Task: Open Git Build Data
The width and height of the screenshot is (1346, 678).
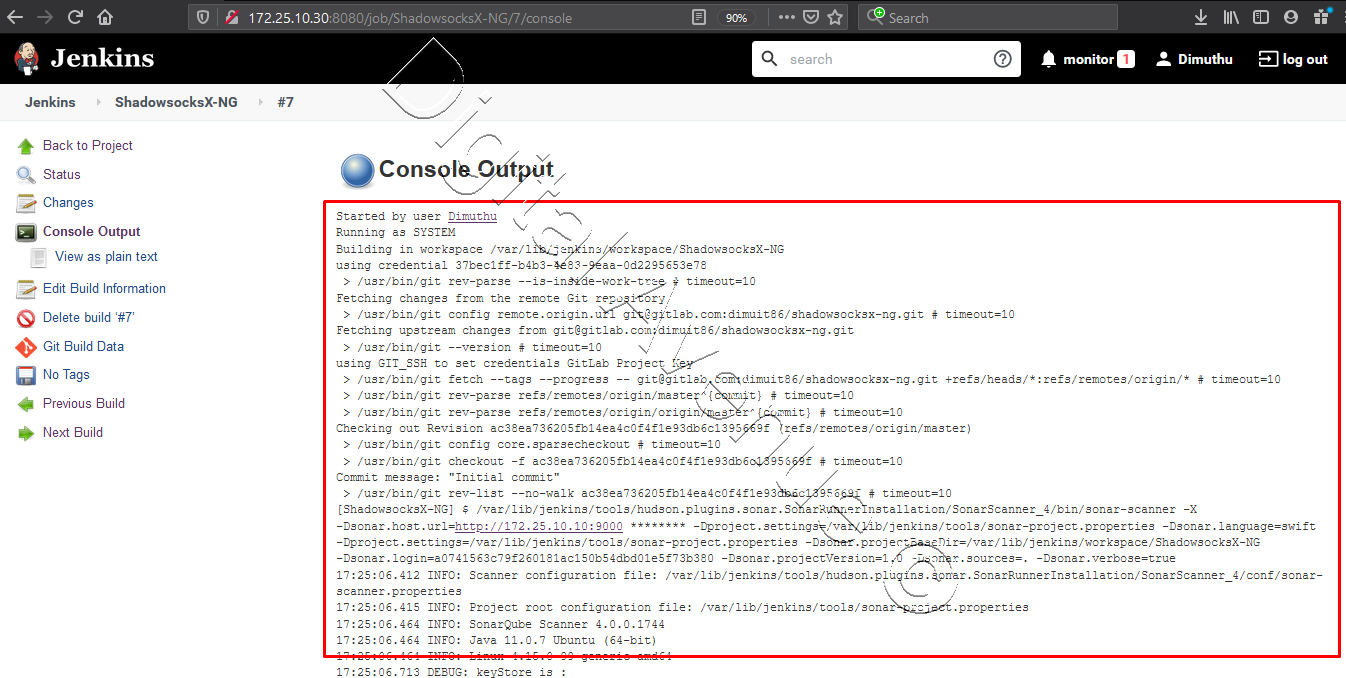Action: (24, 346)
